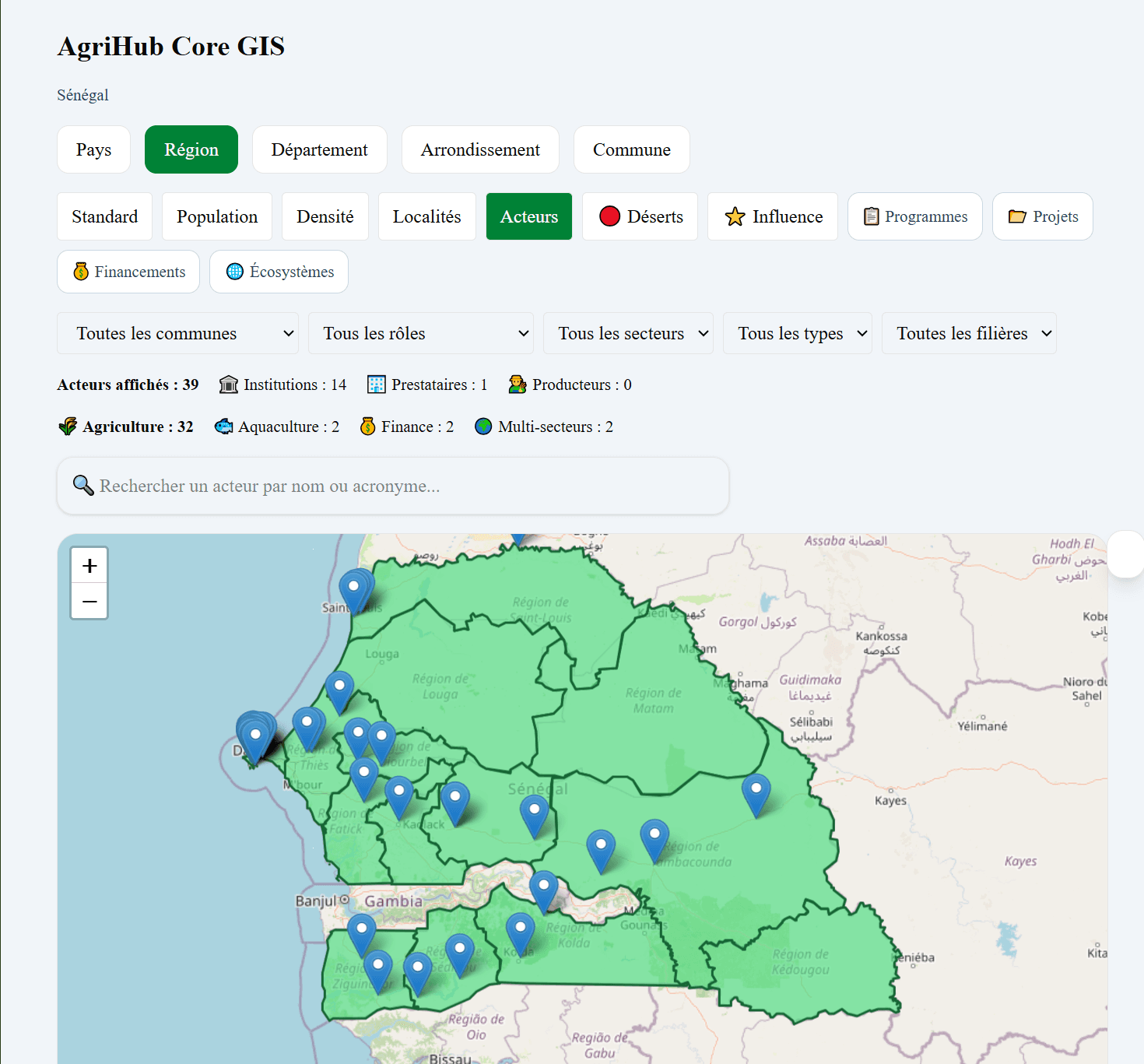Click the folder Projets icon
The width and height of the screenshot is (1144, 1064).
click(1017, 216)
